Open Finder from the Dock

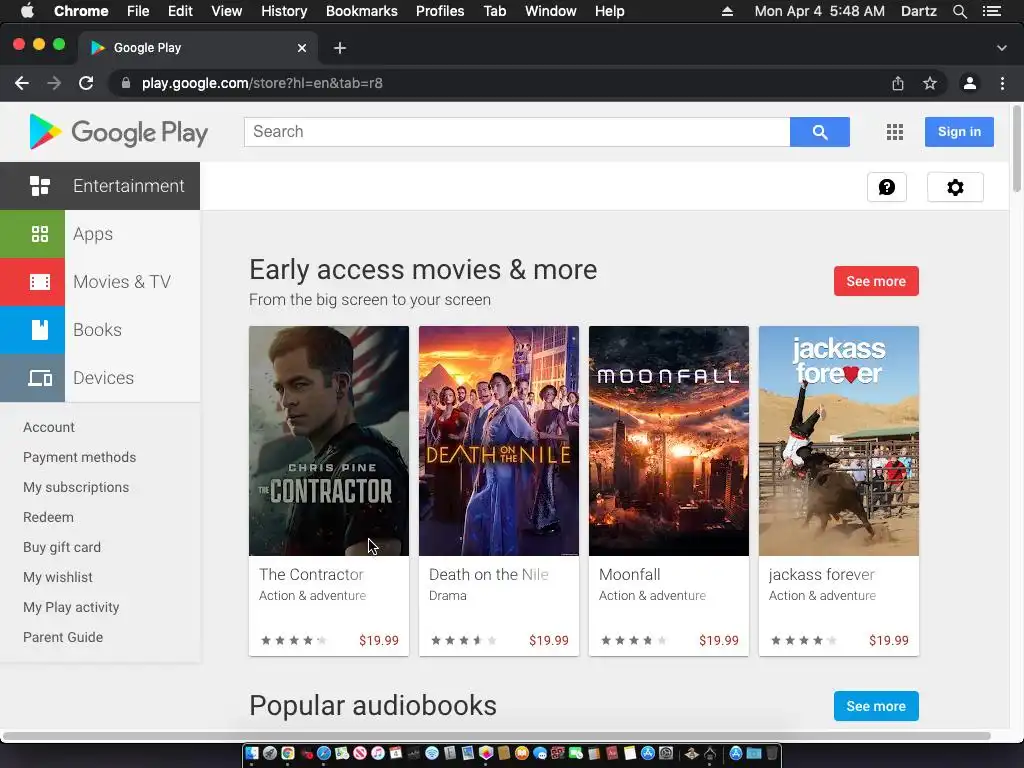pyautogui.click(x=252, y=754)
